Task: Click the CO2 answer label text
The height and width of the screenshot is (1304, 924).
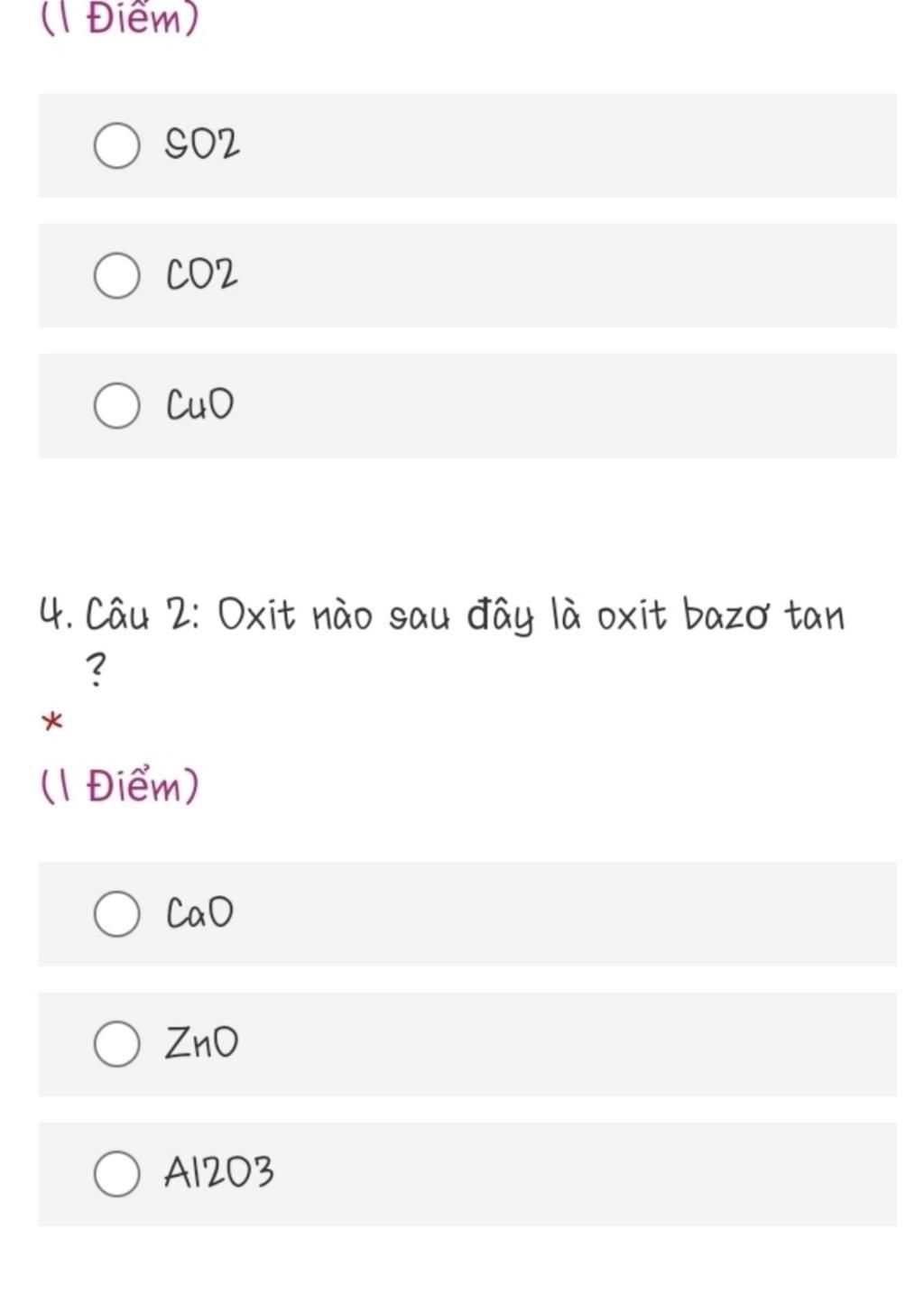Action: click(x=202, y=274)
